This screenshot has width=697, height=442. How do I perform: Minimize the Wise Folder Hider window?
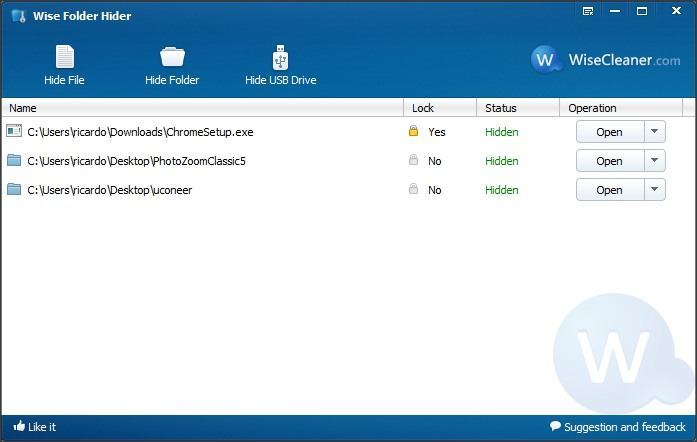(x=615, y=11)
